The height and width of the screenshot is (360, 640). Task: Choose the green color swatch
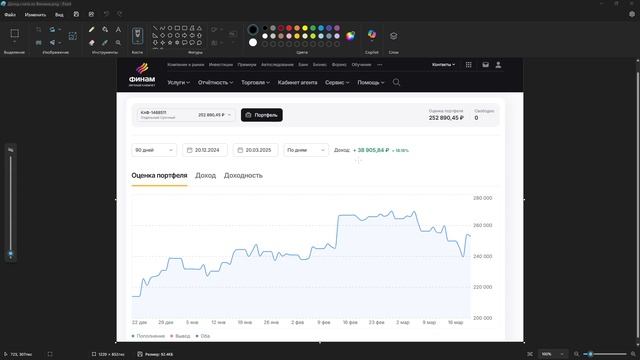point(313,28)
